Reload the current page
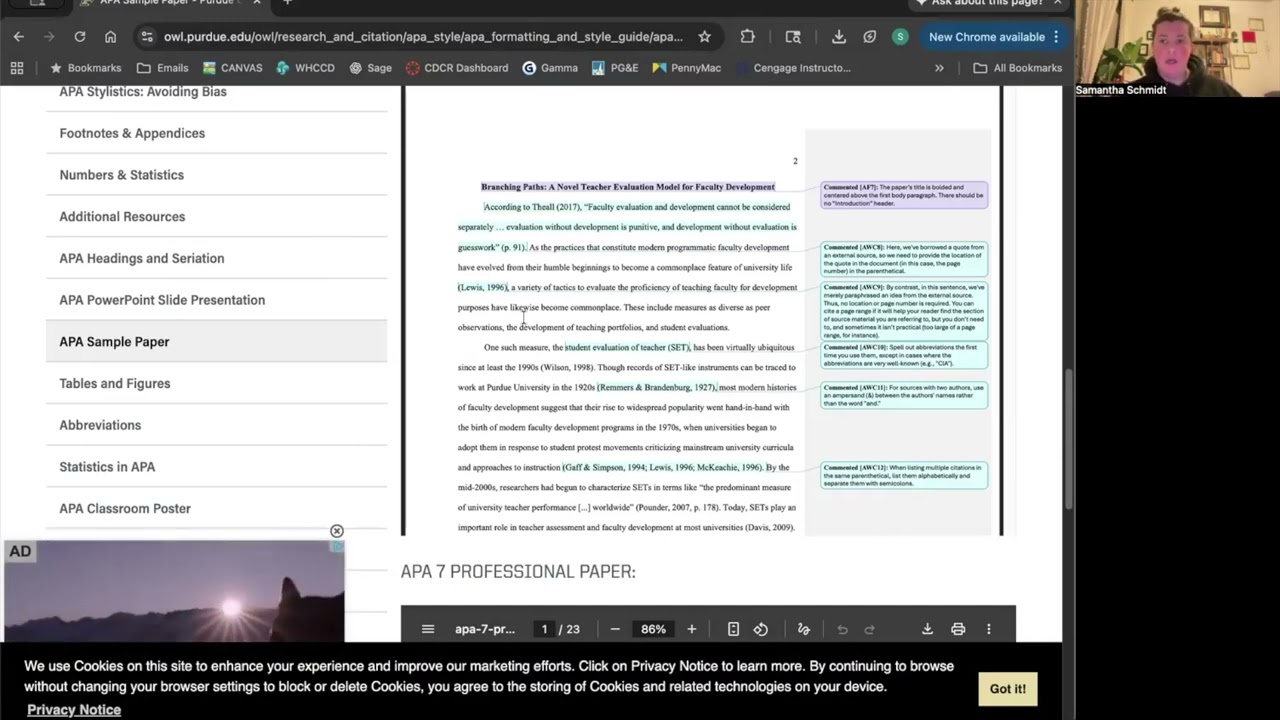The image size is (1280, 720). click(80, 37)
